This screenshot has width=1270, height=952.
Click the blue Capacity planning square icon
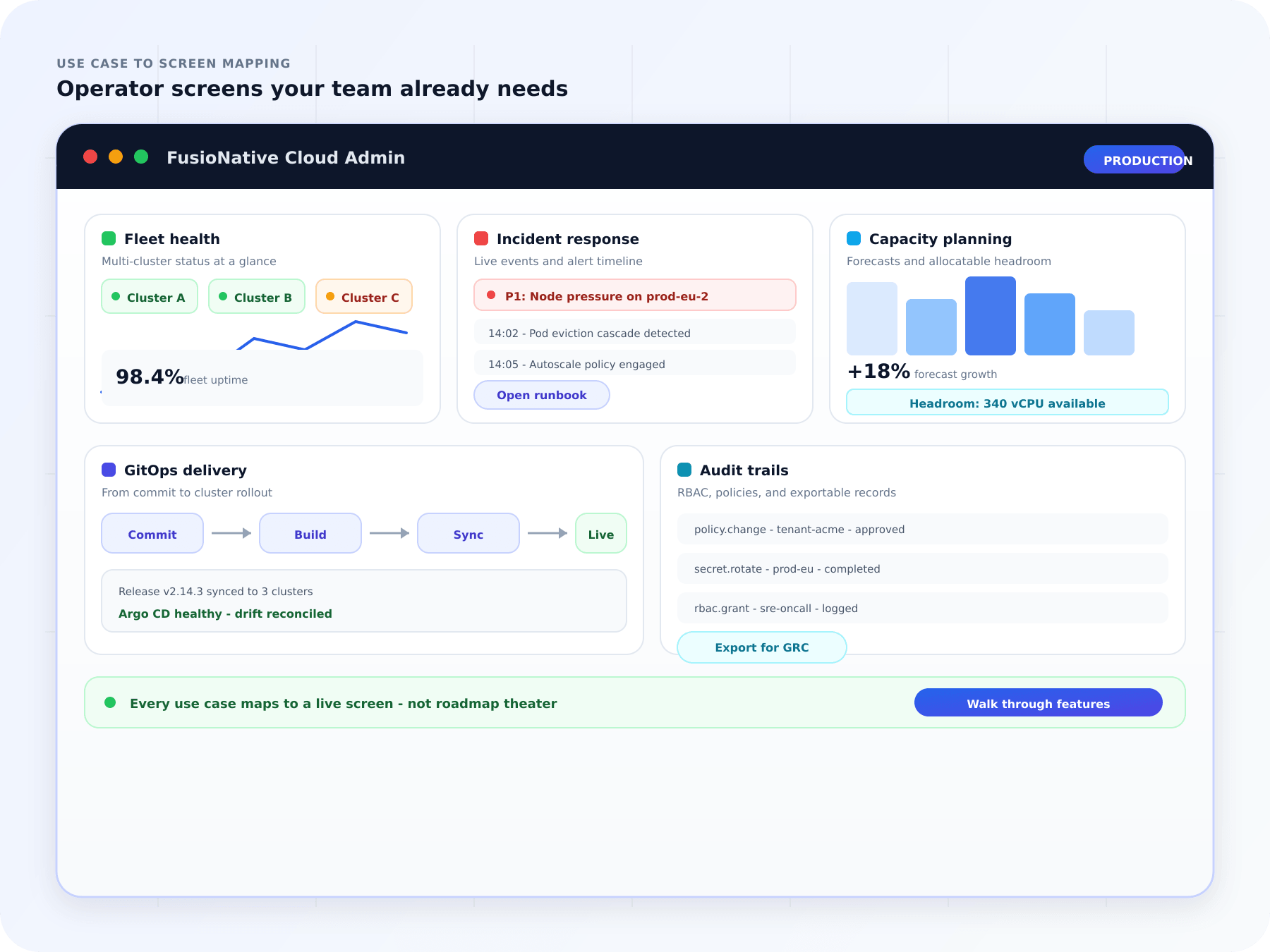(854, 238)
